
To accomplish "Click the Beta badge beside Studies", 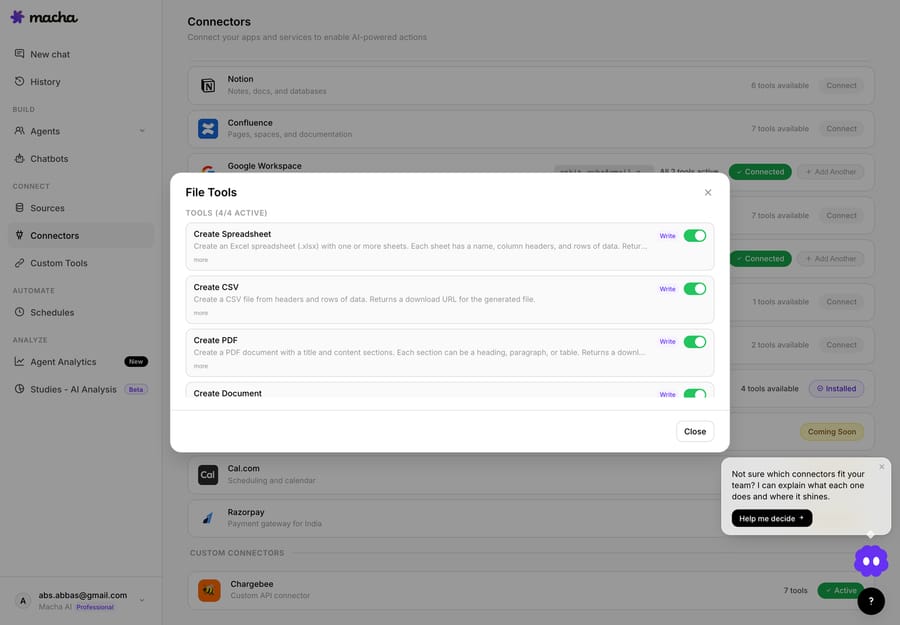I will tap(136, 389).
